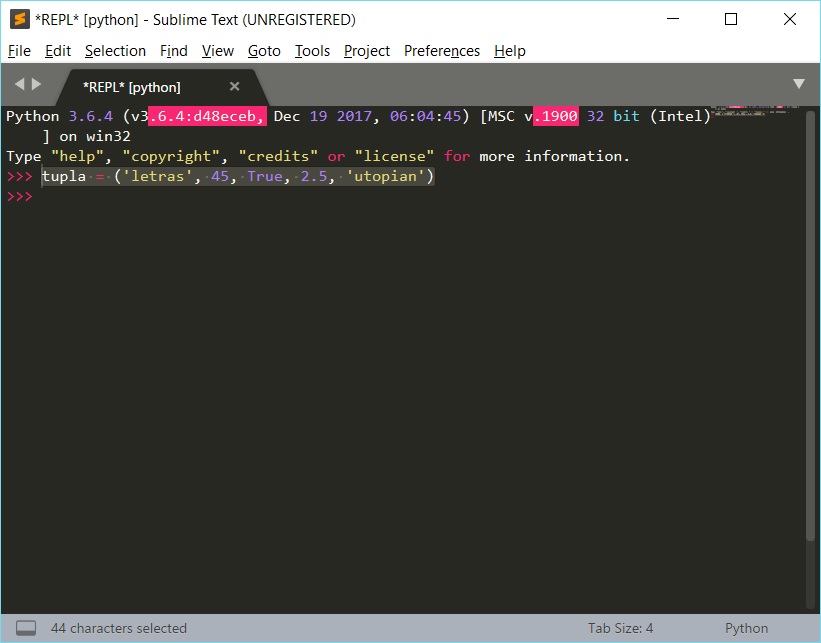Image resolution: width=821 pixels, height=643 pixels.
Task: Close the *REPL* [python] tab
Action: click(235, 86)
